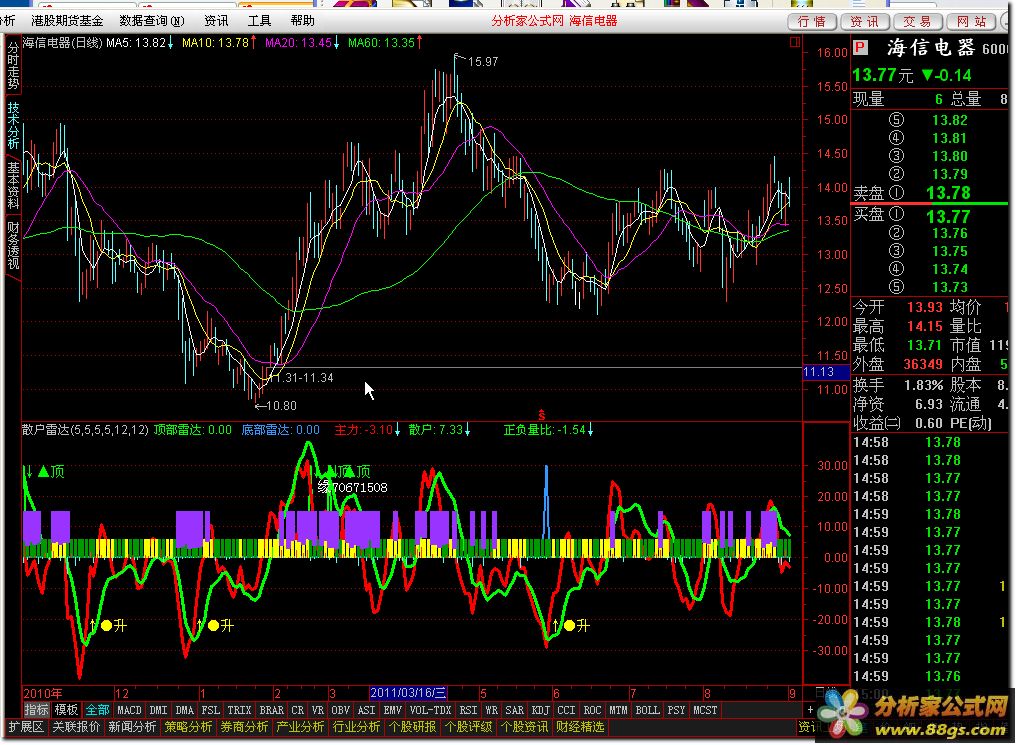Choose the TRIX indicator

pyautogui.click(x=239, y=710)
